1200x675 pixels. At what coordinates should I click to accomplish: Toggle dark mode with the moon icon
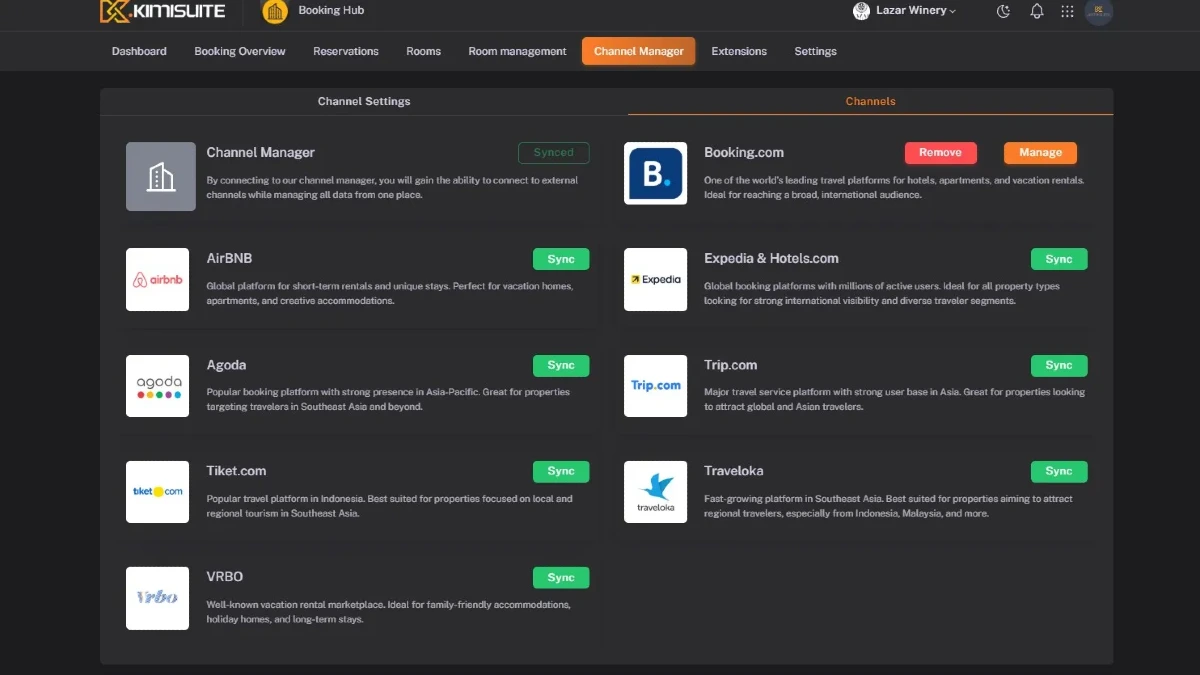click(x=1004, y=11)
